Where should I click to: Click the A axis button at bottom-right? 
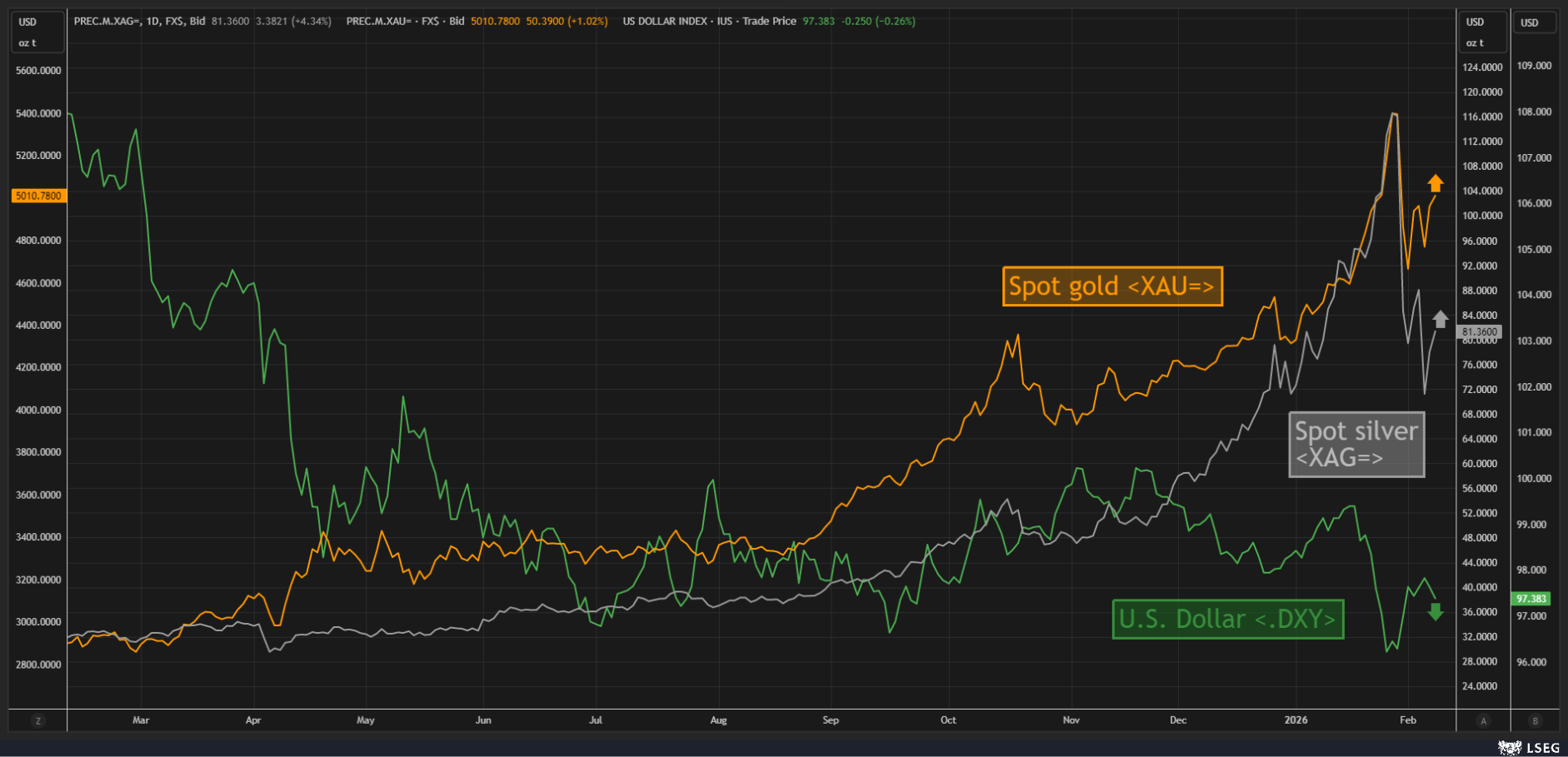click(1483, 721)
